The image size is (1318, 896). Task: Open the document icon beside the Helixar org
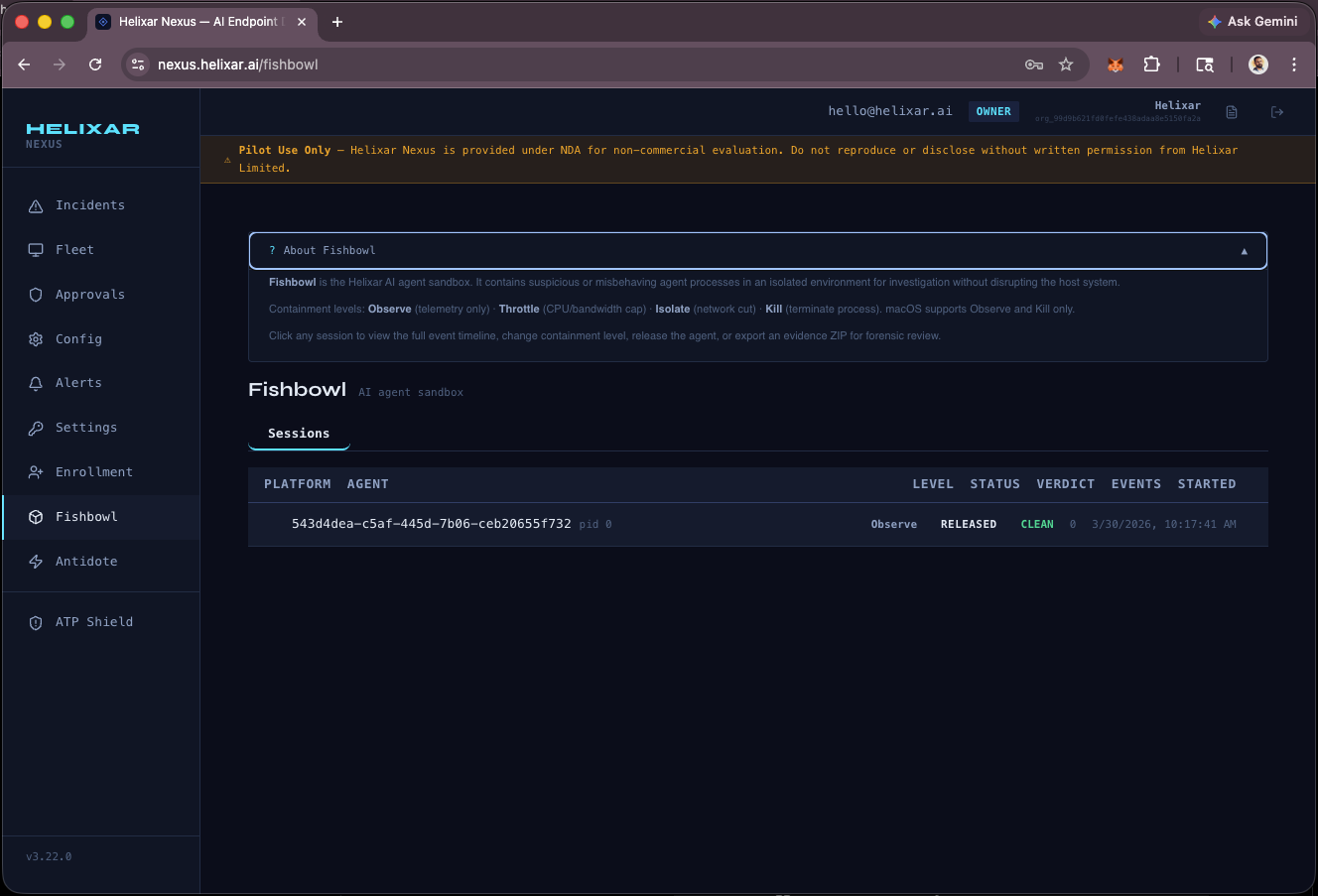coord(1232,112)
